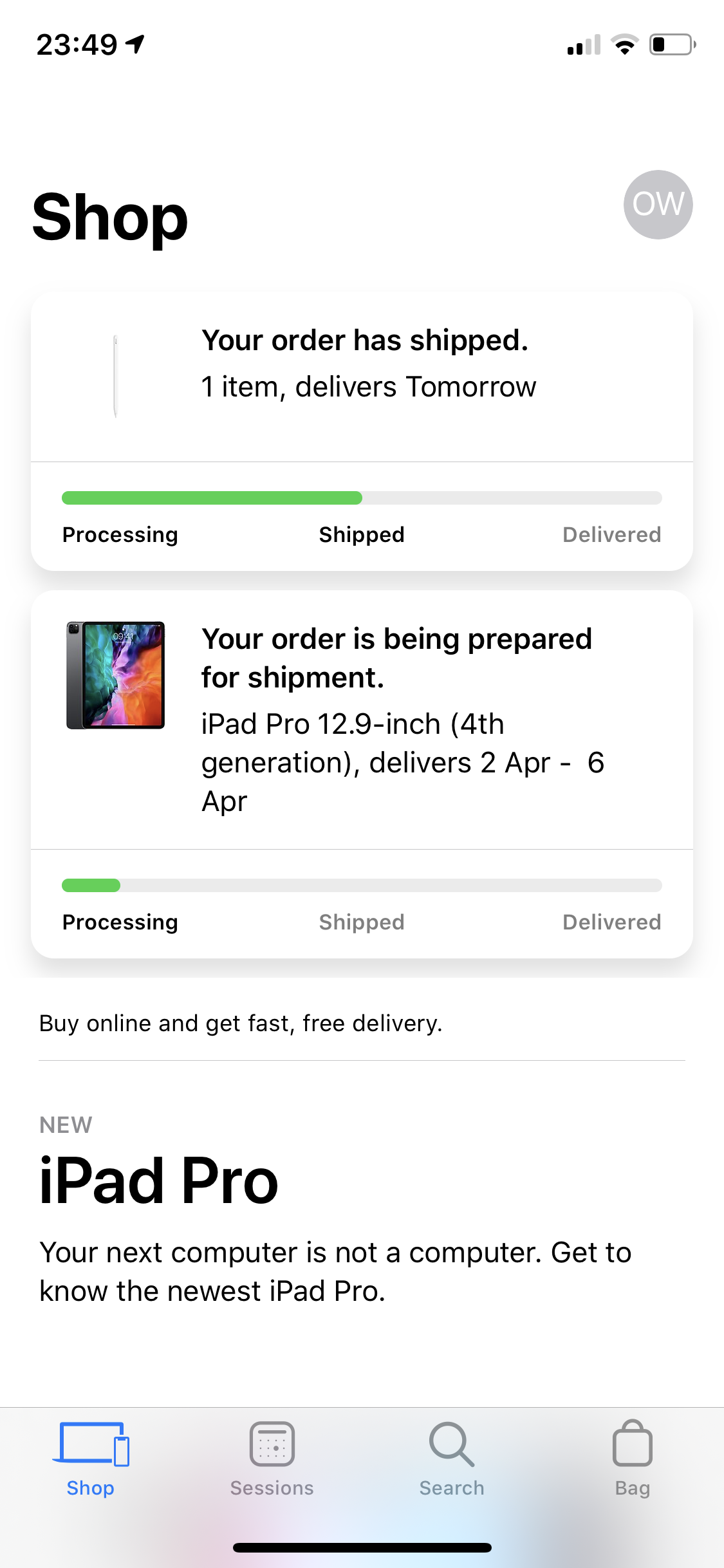Viewport: 724px width, 1568px height.
Task: Tap the home indicator bar
Action: (x=362, y=1547)
